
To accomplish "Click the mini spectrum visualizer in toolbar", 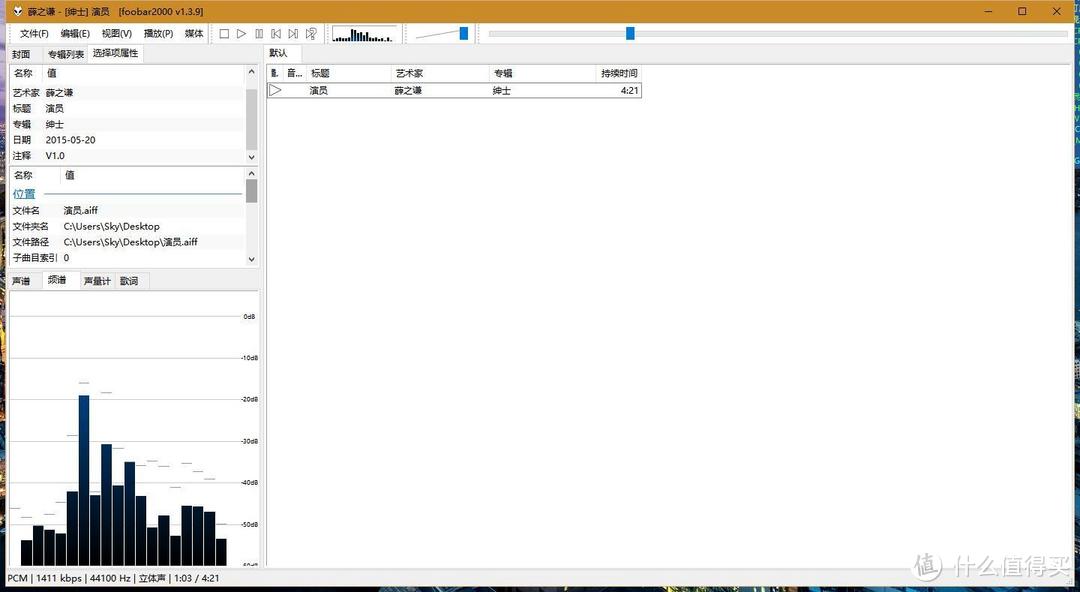I will coord(364,34).
